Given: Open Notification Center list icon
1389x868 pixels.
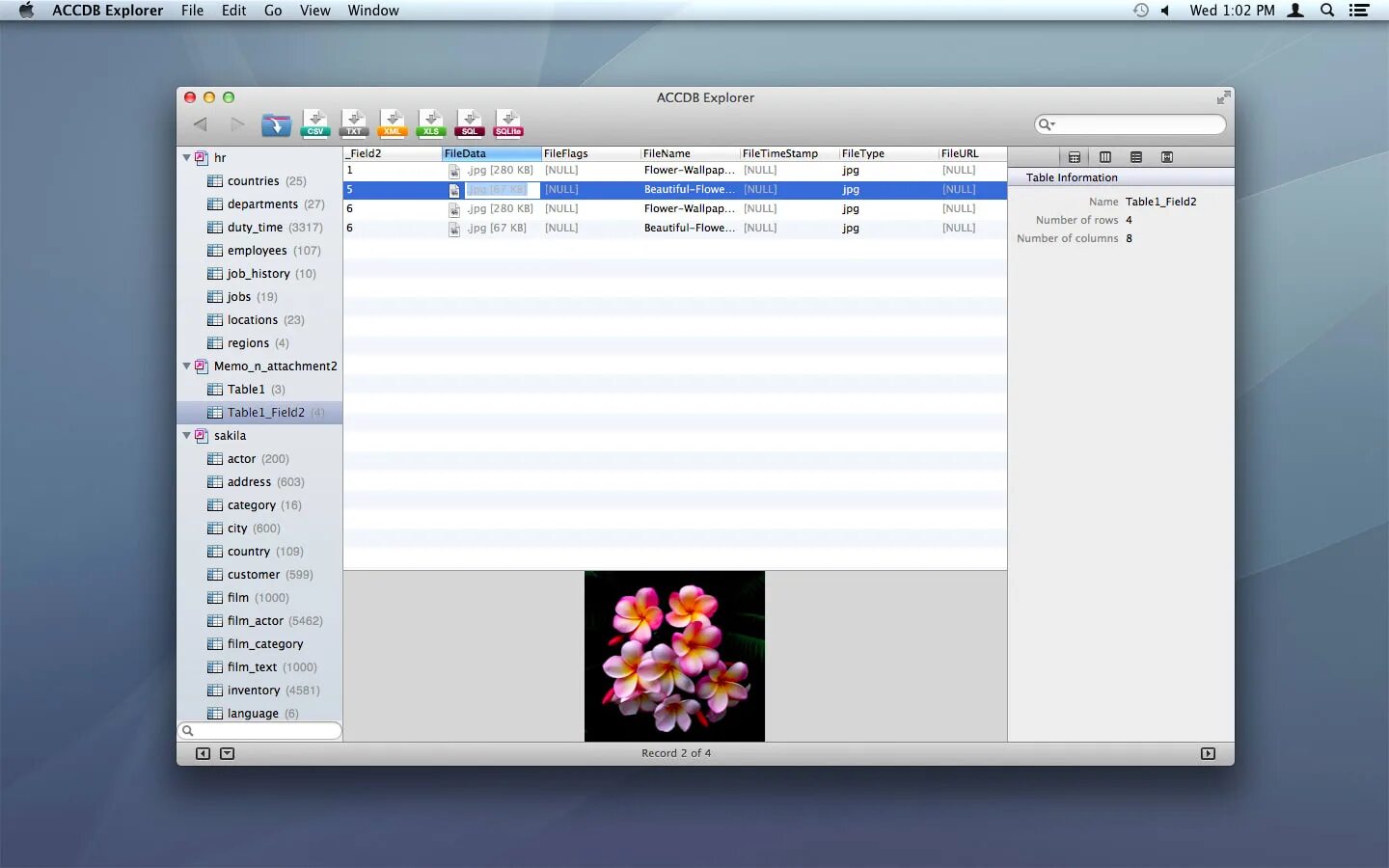Looking at the screenshot, I should coord(1358,11).
